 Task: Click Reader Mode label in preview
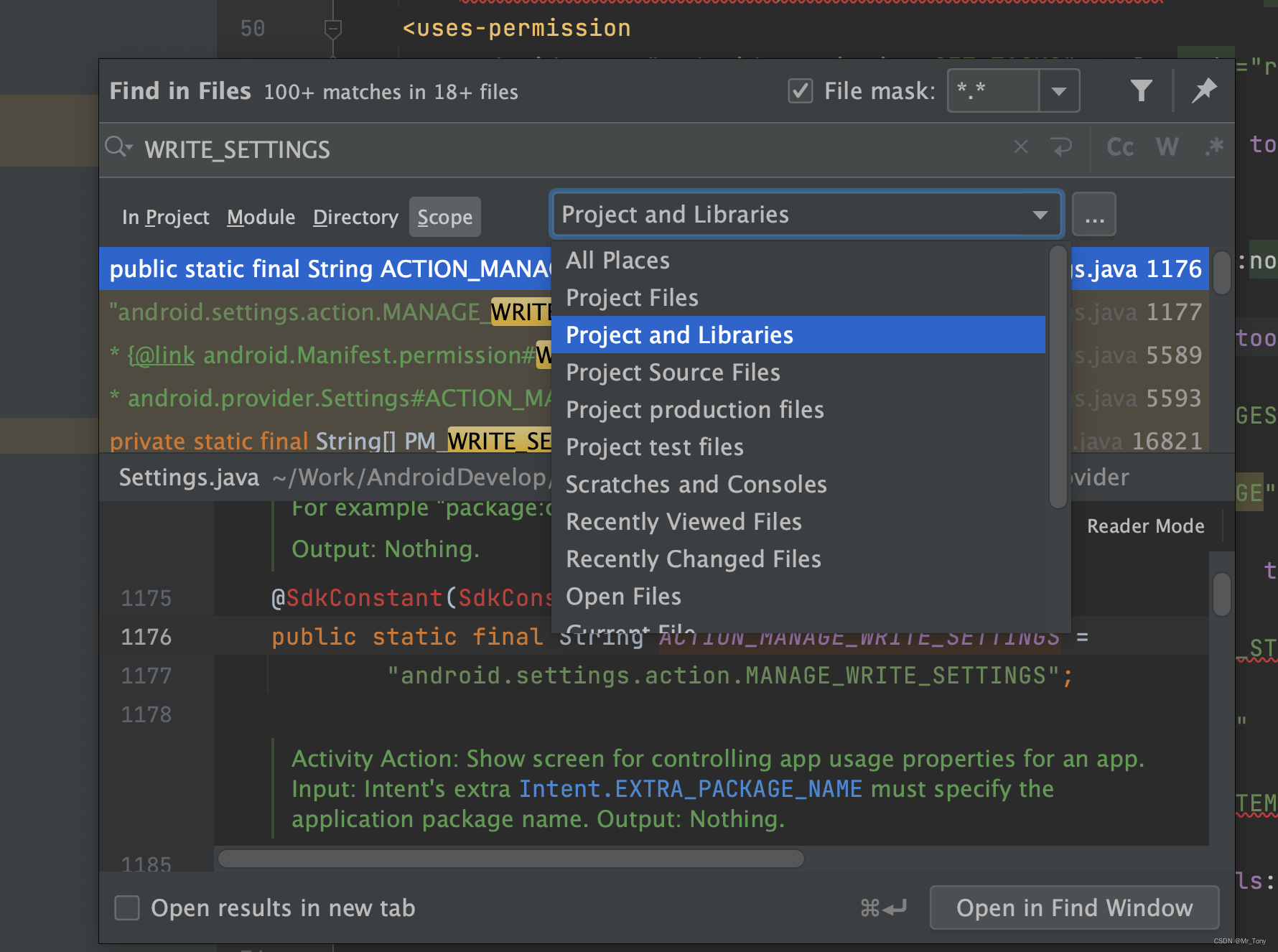coord(1145,526)
